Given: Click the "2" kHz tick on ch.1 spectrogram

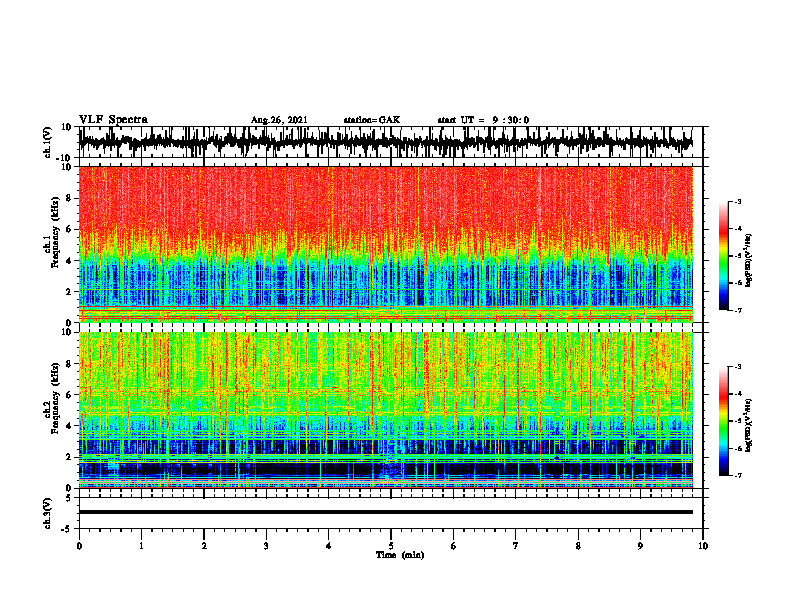Looking at the screenshot, I should [x=70, y=291].
